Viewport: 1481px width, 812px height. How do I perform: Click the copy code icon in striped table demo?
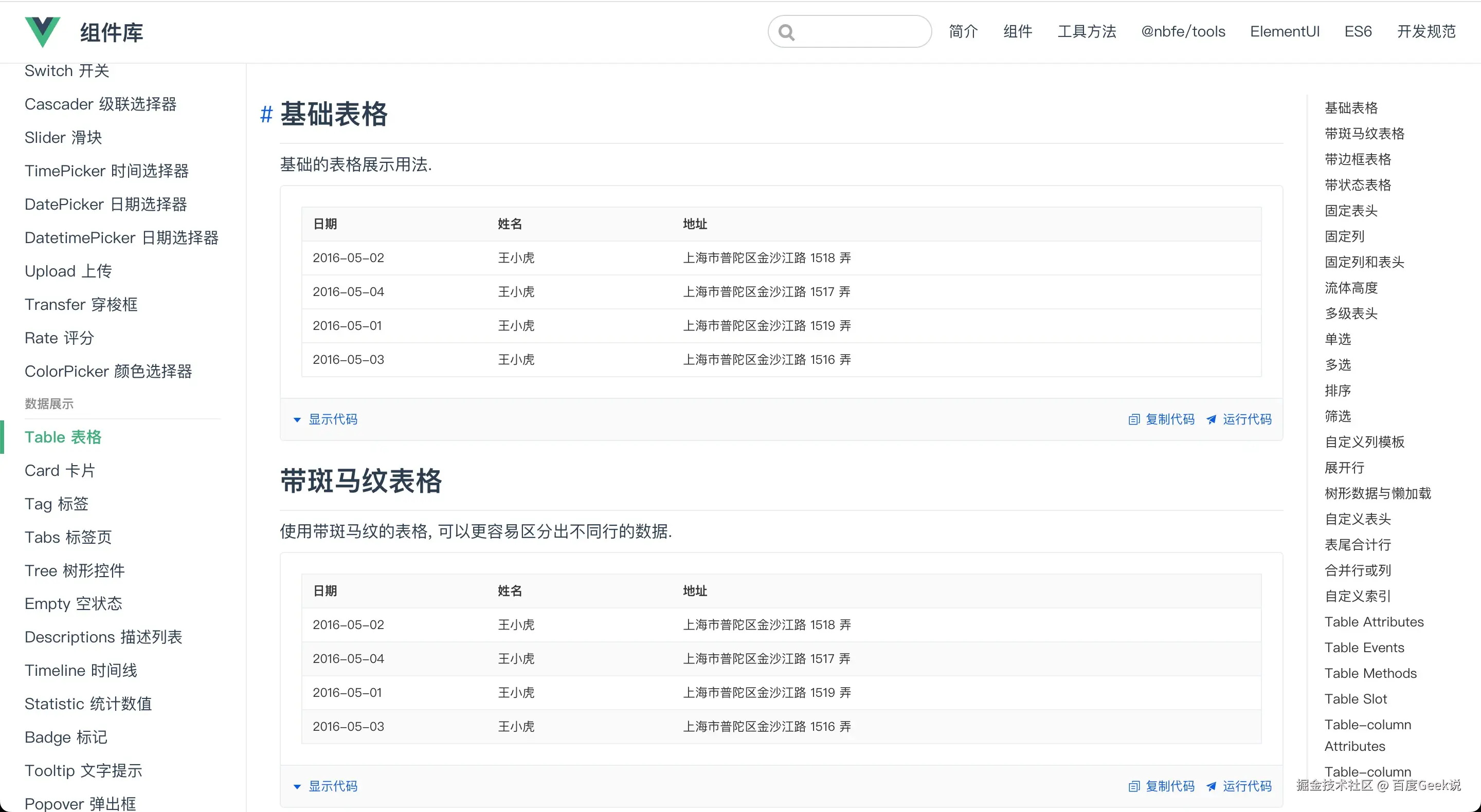pos(1133,786)
